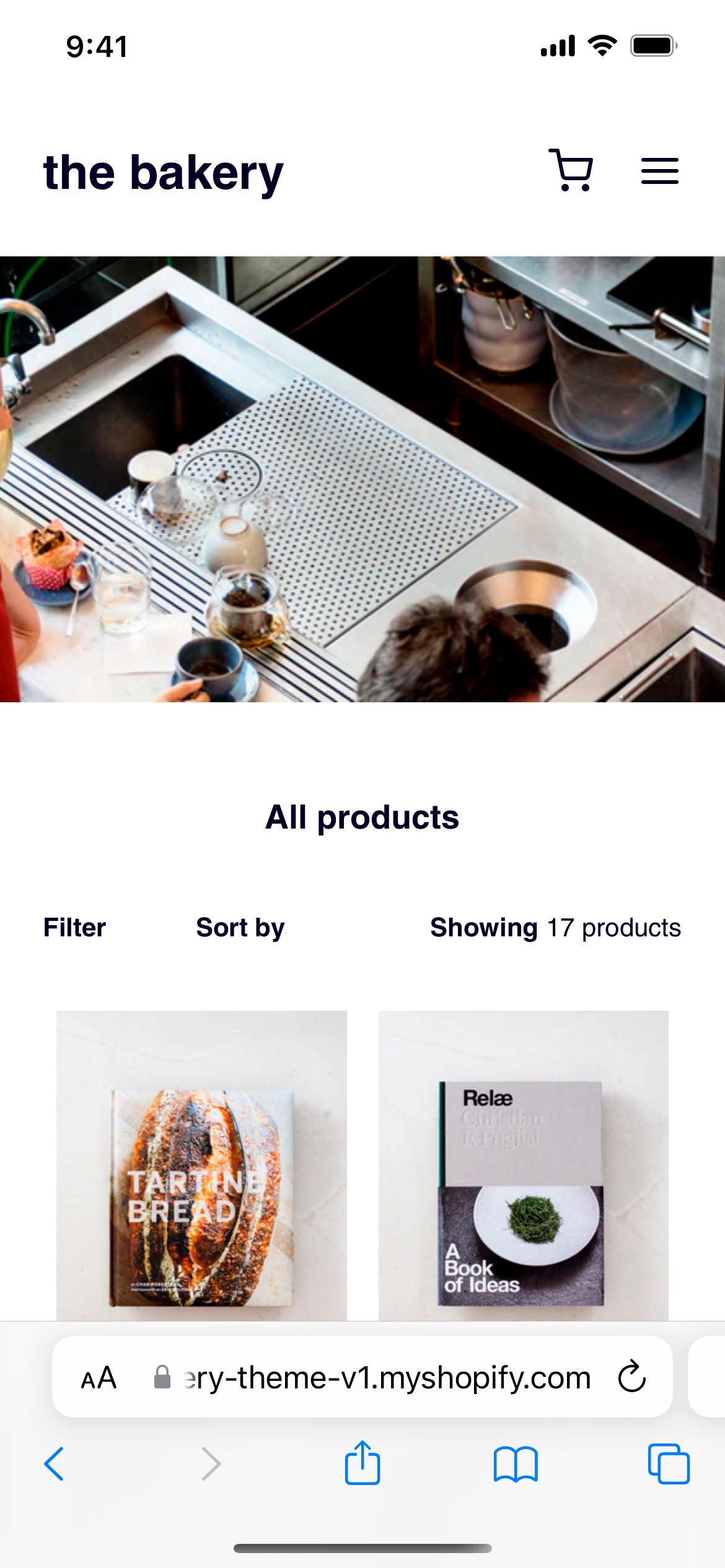The height and width of the screenshot is (1568, 725).
Task: Tap the lock icon in address bar
Action: pyautogui.click(x=162, y=1377)
